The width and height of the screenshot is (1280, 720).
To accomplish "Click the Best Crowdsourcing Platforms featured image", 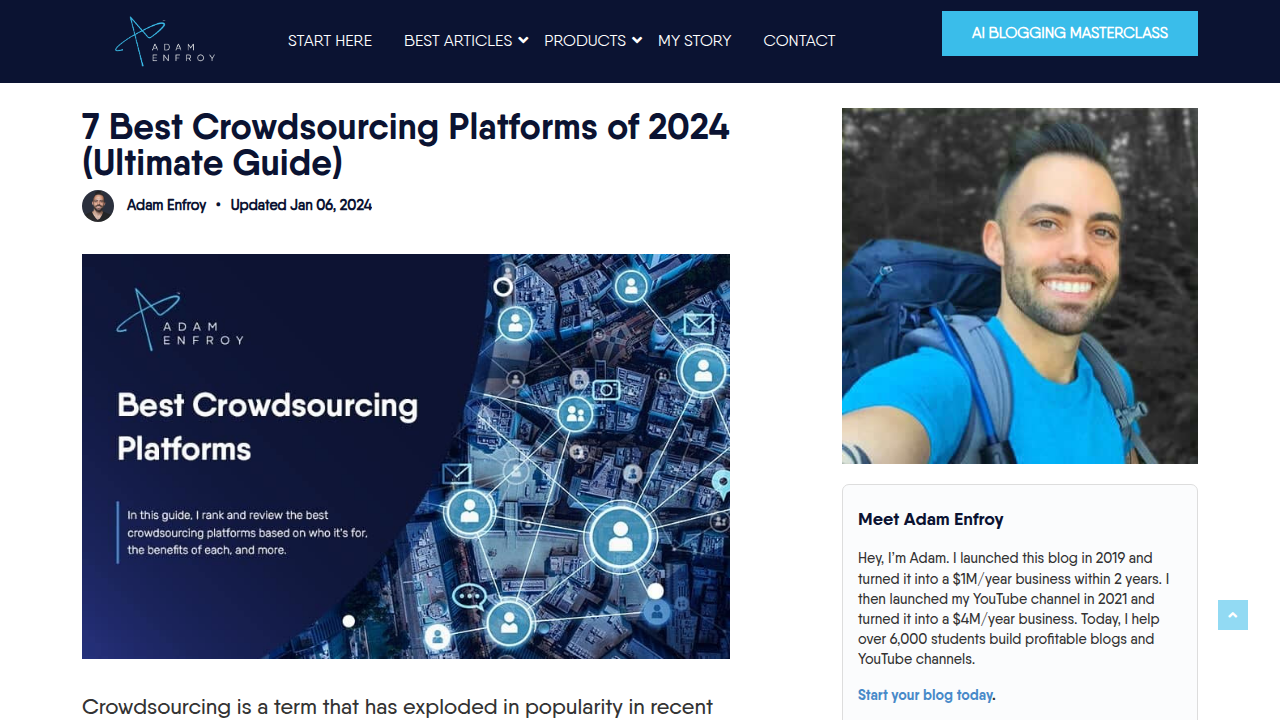I will pyautogui.click(x=406, y=456).
